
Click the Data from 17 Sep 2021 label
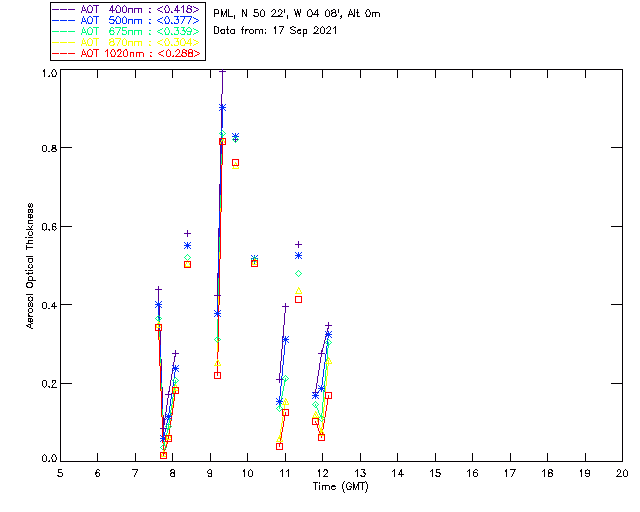click(x=275, y=31)
